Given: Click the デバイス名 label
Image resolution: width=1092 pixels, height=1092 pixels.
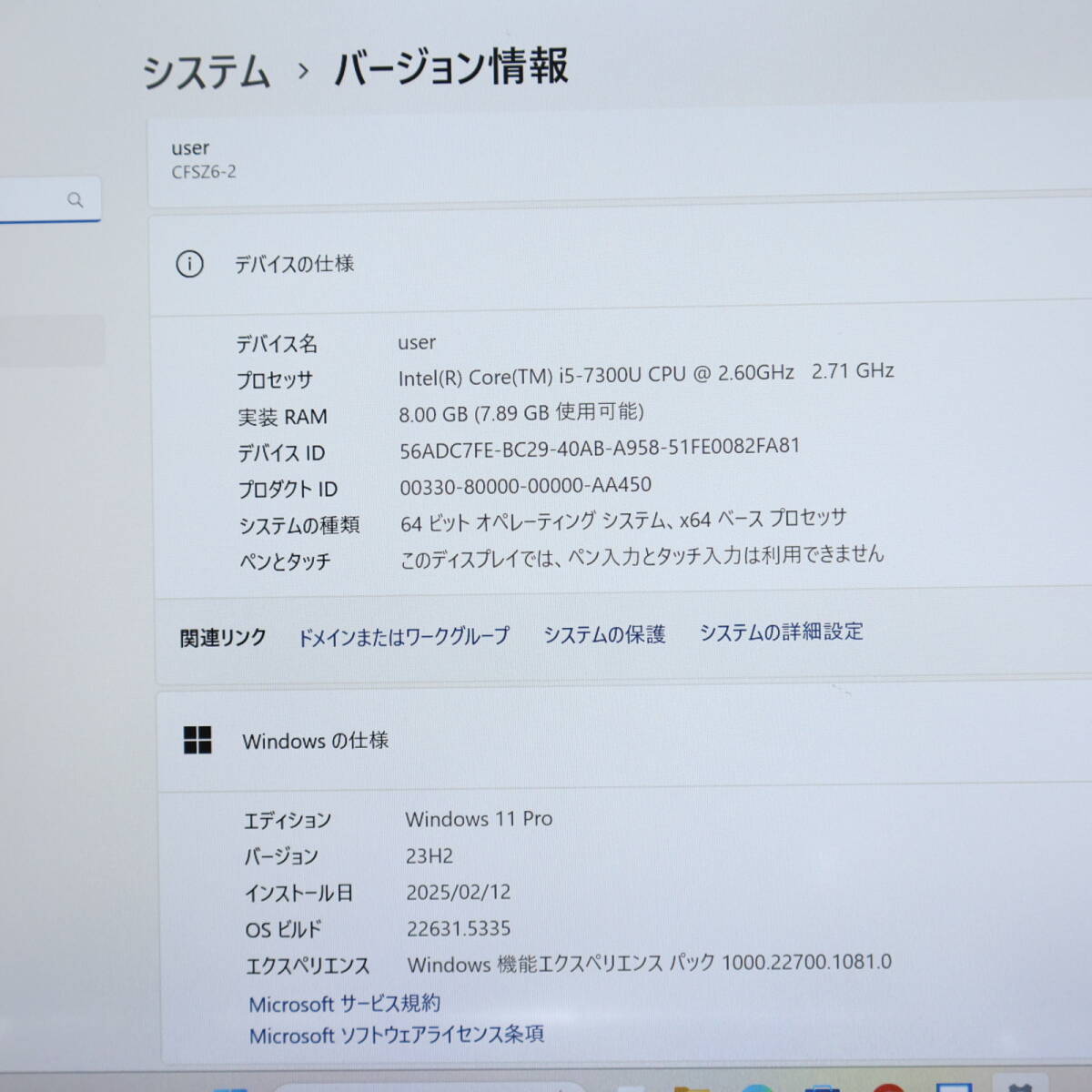Looking at the screenshot, I should 277,344.
